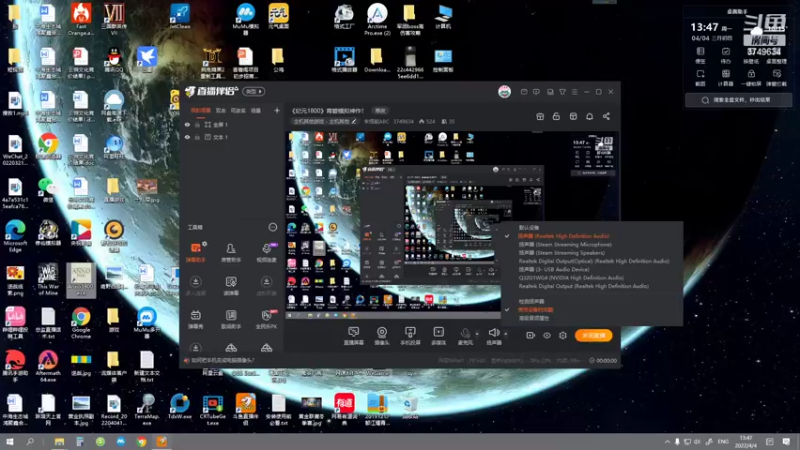Click the 检测扬声器 menu entry
Image resolution: width=800 pixels, height=450 pixels.
click(x=531, y=302)
